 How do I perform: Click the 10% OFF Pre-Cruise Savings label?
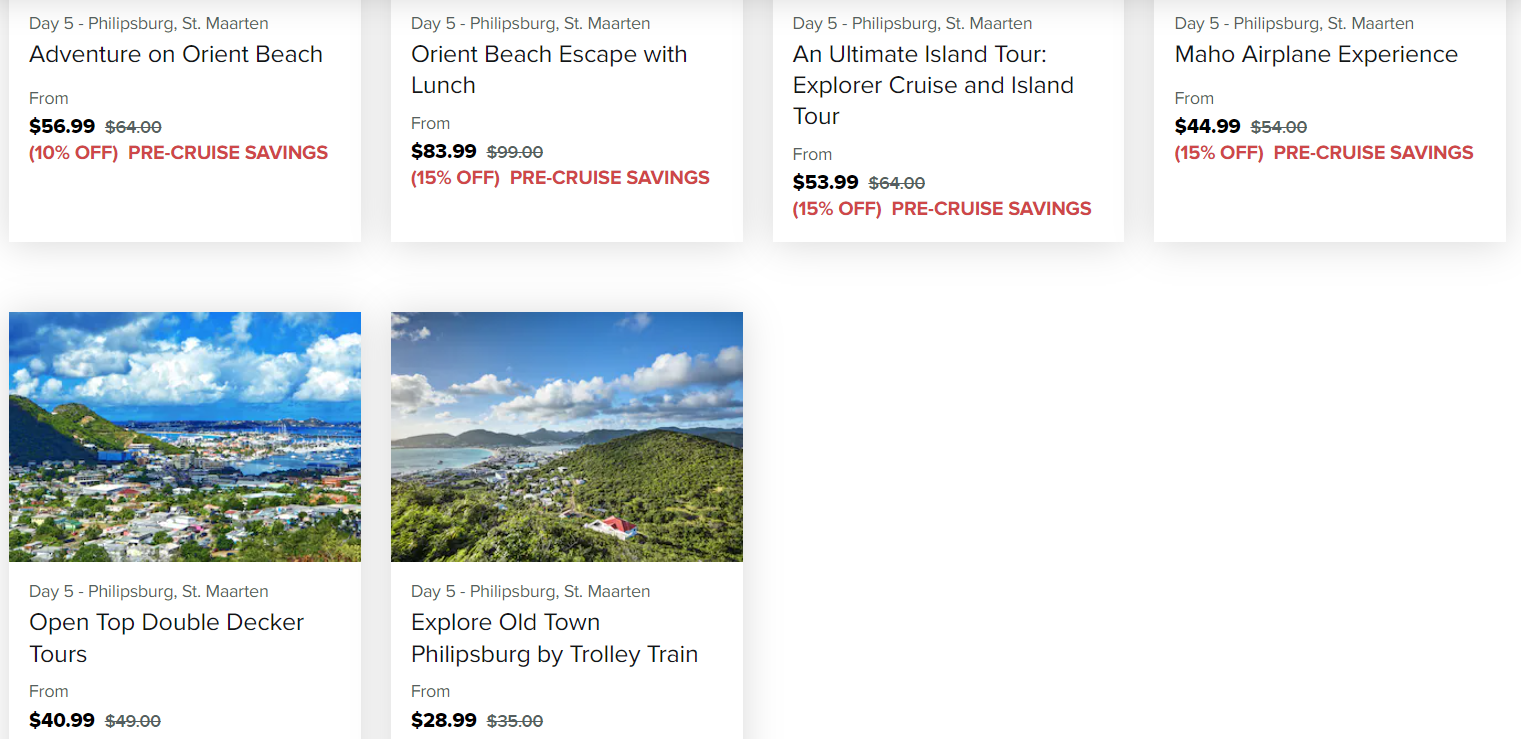click(x=179, y=153)
